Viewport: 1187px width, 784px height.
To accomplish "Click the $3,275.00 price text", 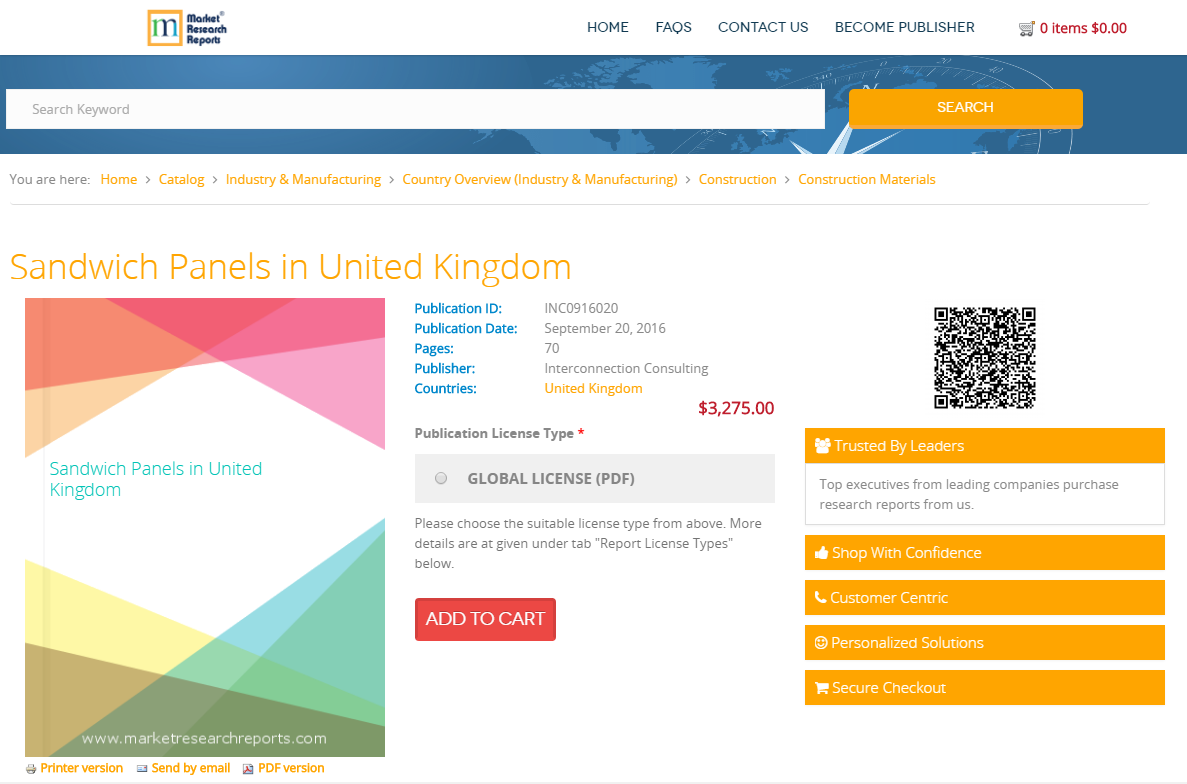I will coord(736,409).
